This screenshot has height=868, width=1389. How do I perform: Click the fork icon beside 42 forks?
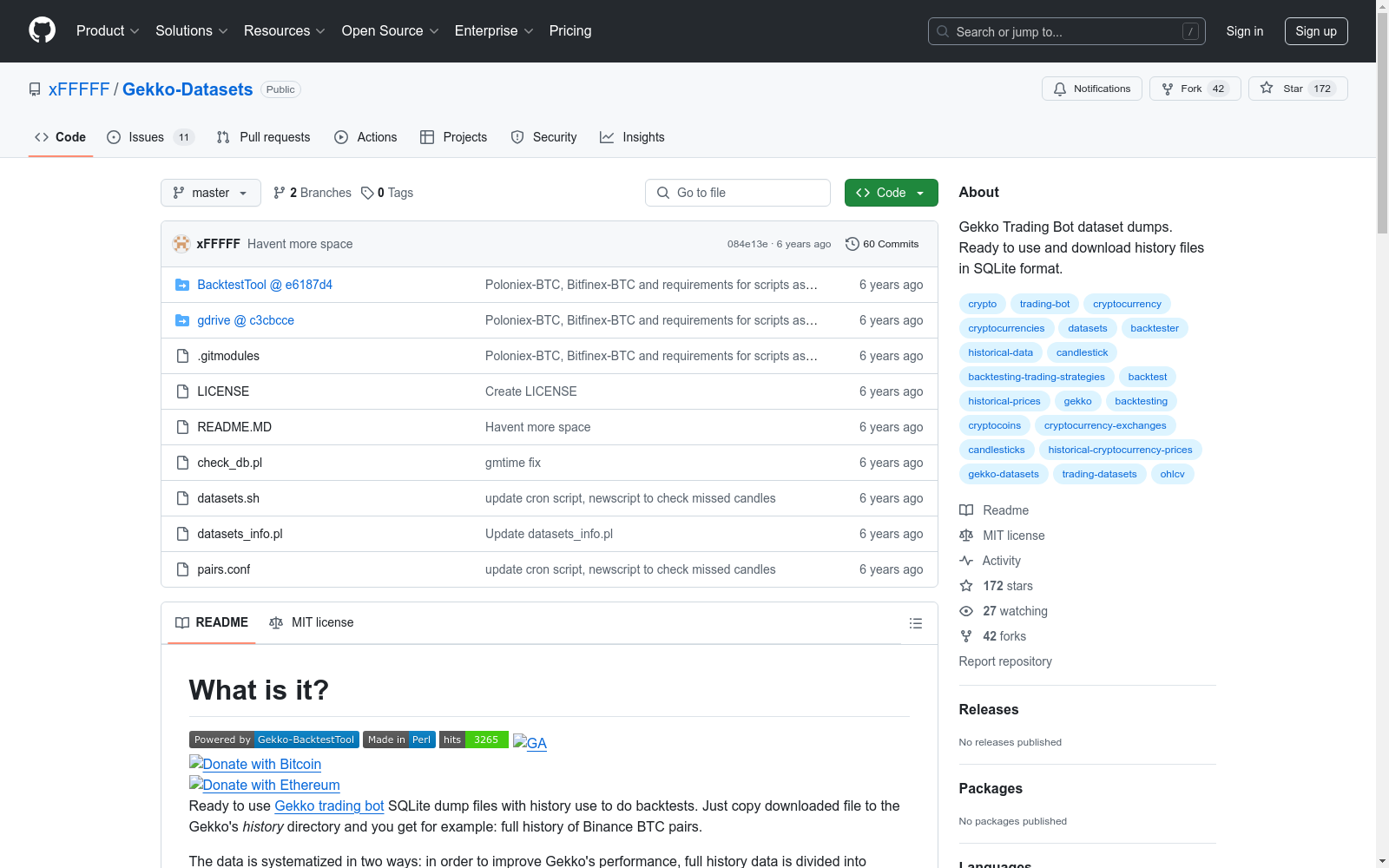click(x=966, y=636)
